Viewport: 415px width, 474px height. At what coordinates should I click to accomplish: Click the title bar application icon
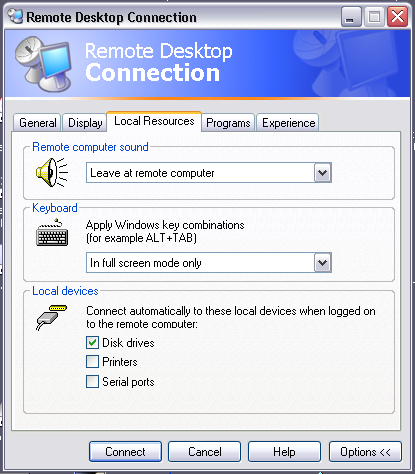pyautogui.click(x=15, y=16)
